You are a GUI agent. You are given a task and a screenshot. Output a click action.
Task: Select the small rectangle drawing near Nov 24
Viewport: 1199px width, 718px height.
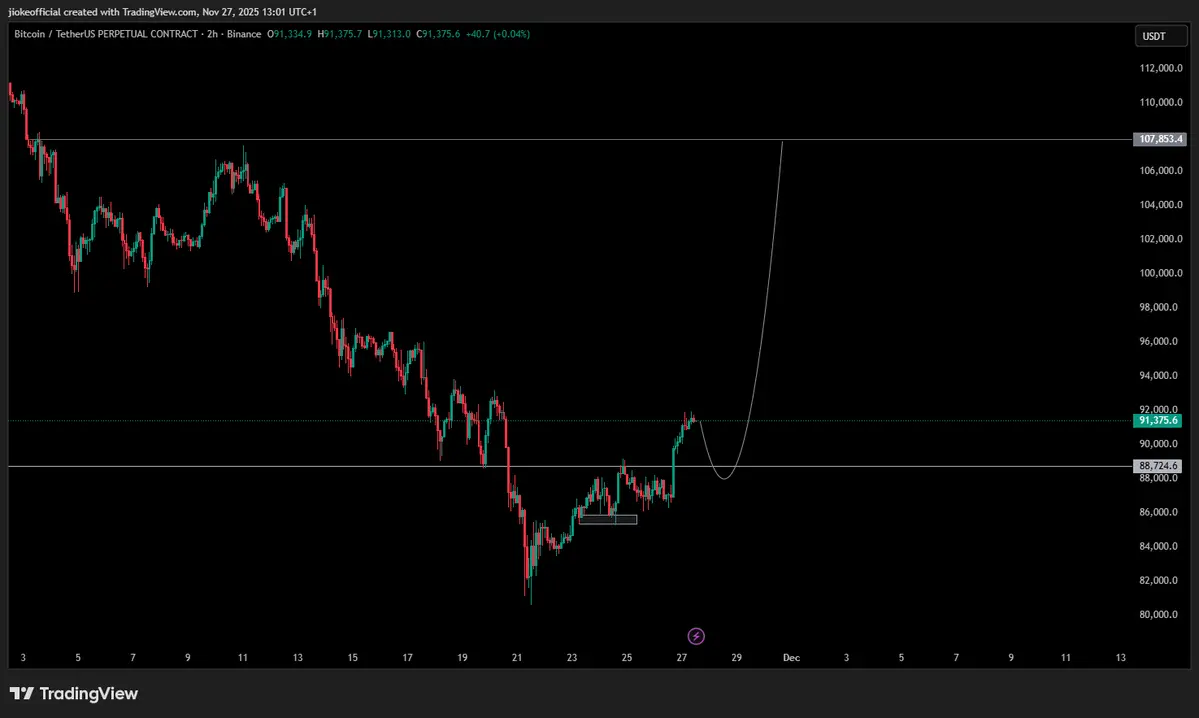point(608,519)
